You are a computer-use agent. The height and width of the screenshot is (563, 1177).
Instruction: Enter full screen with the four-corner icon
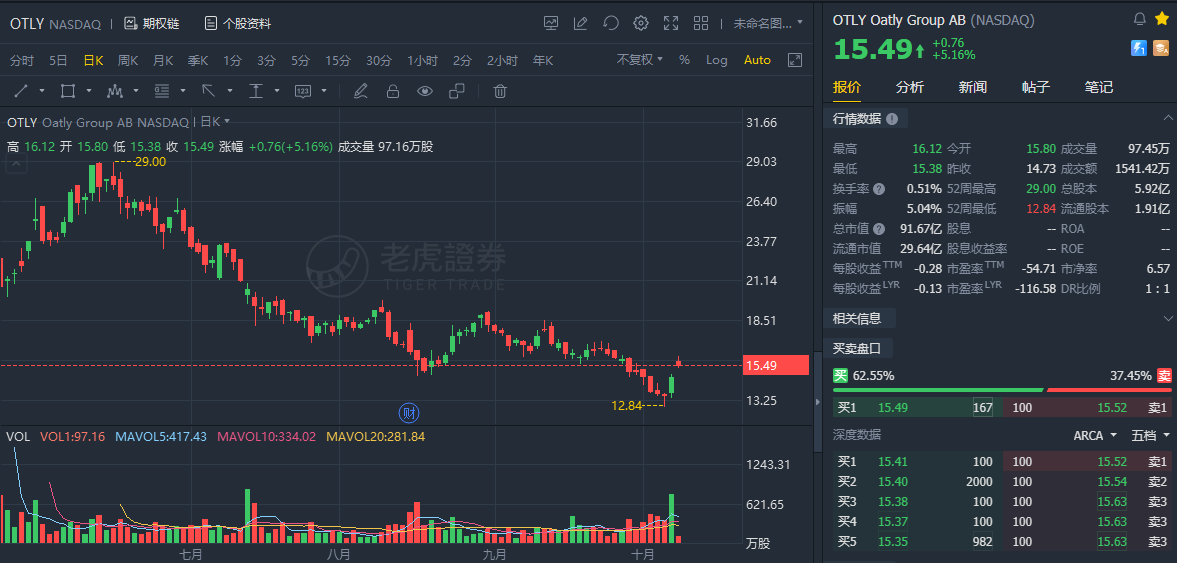tap(671, 23)
